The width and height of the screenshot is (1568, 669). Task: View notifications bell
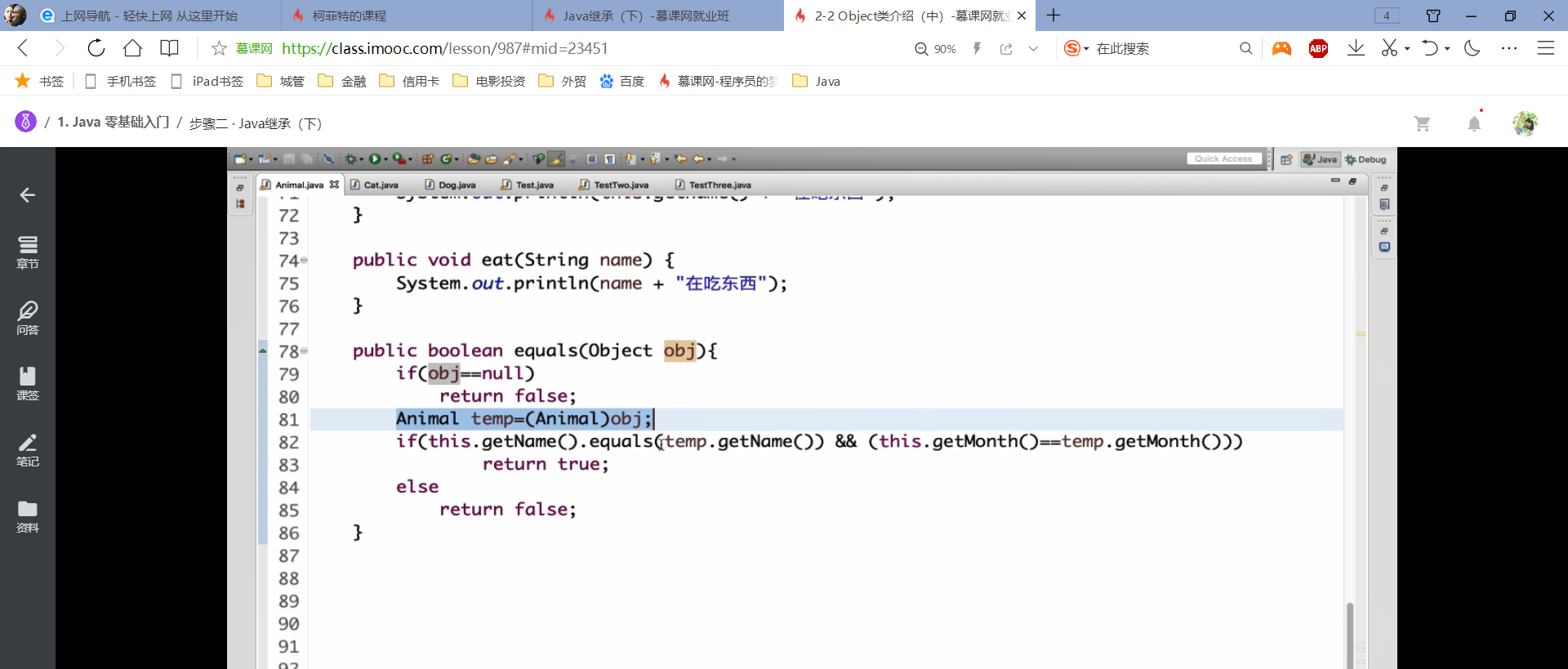coord(1474,123)
